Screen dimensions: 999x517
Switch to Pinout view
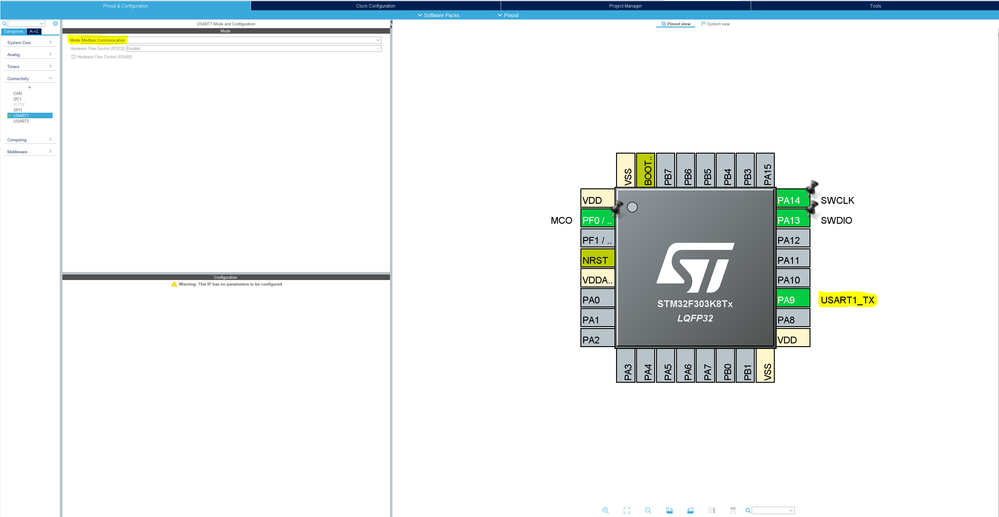675,24
